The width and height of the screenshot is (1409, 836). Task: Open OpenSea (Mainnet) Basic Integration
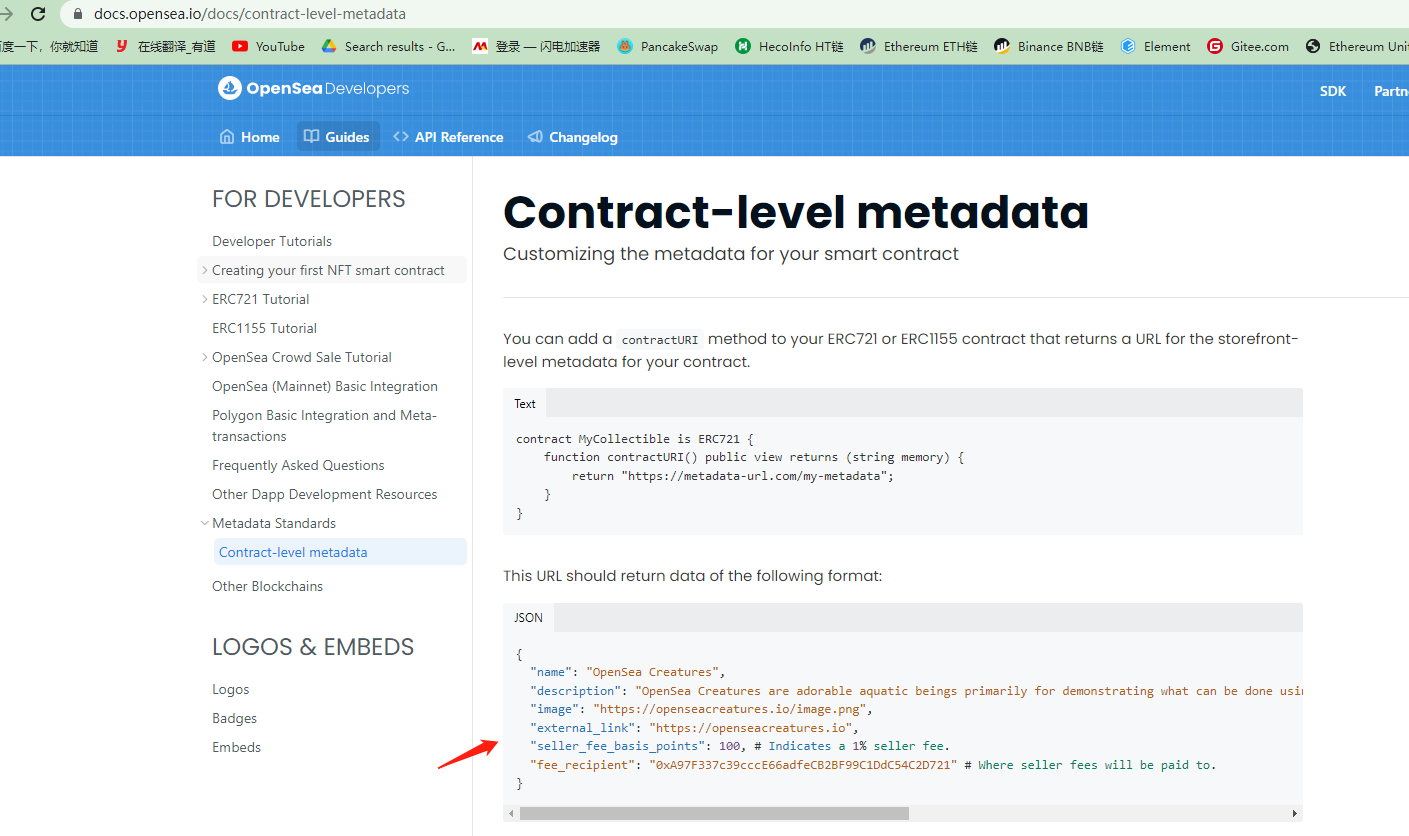pos(325,386)
